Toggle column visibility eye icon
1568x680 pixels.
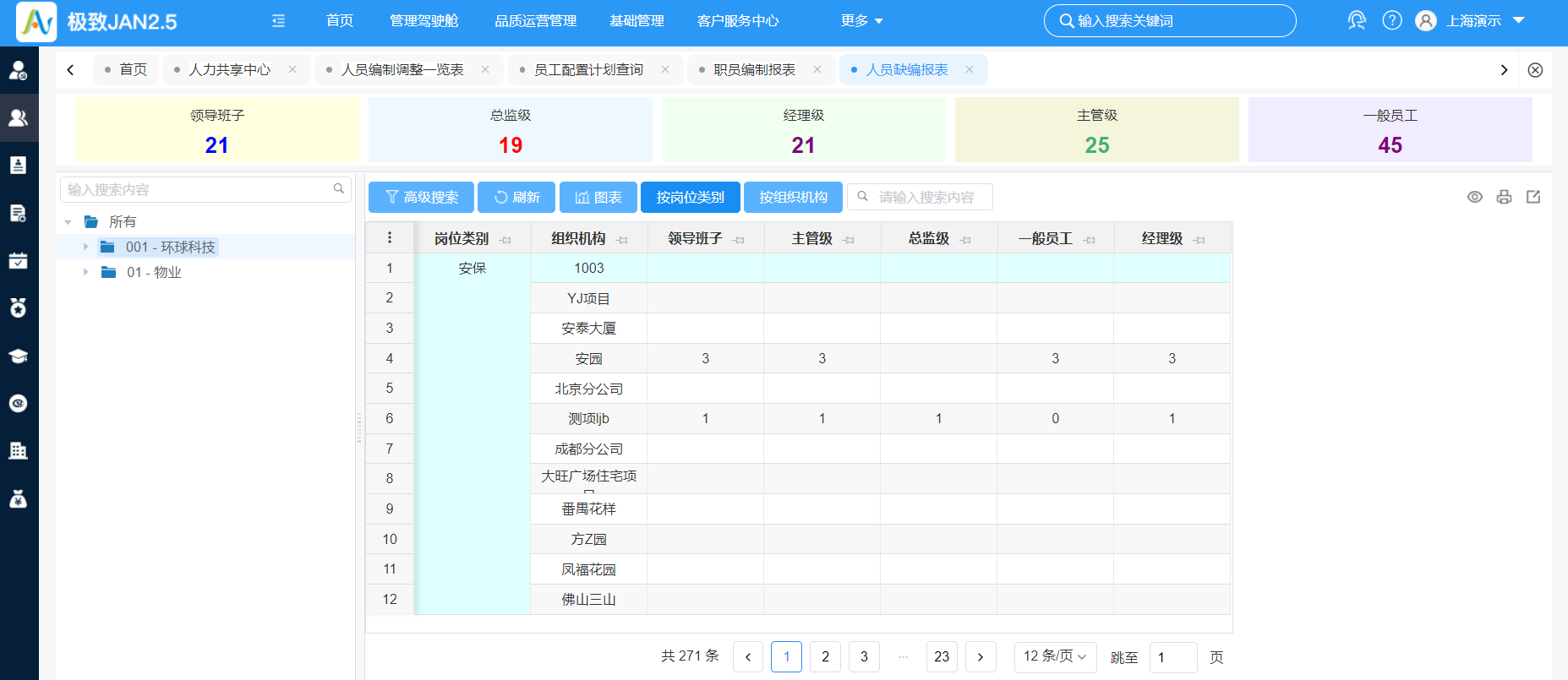1475,197
